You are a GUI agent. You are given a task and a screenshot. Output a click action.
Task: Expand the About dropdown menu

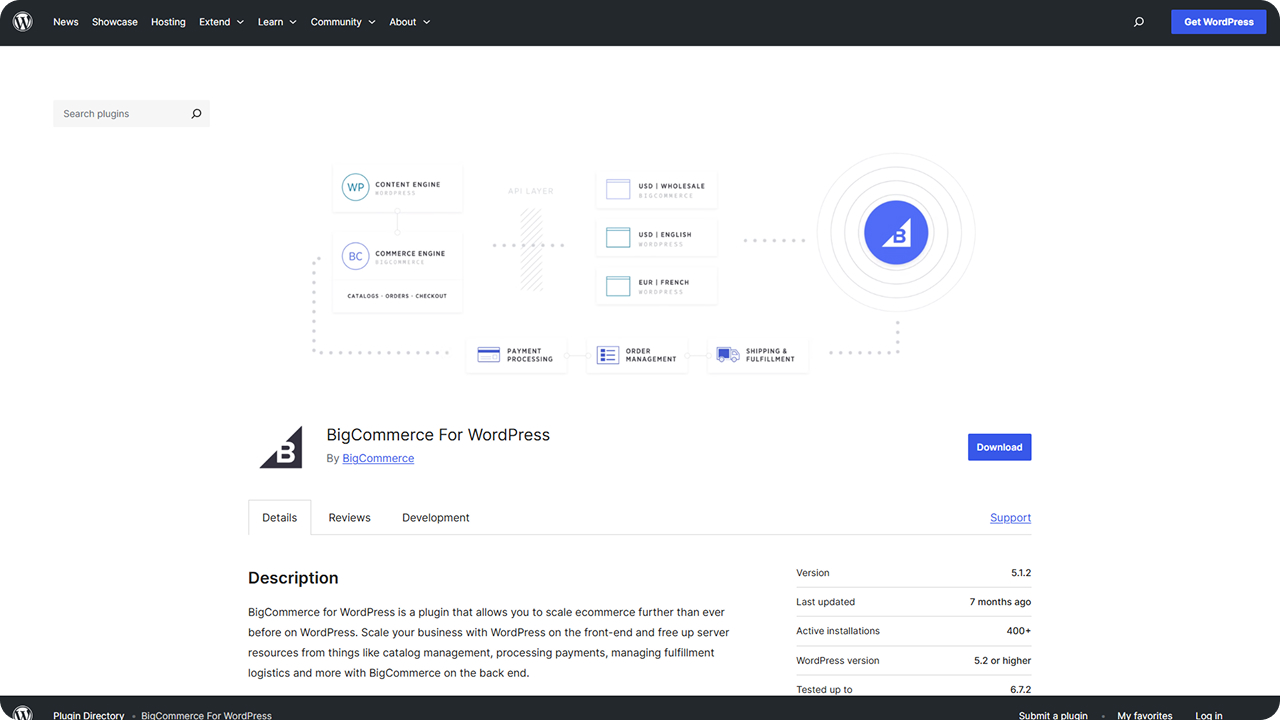click(x=410, y=22)
